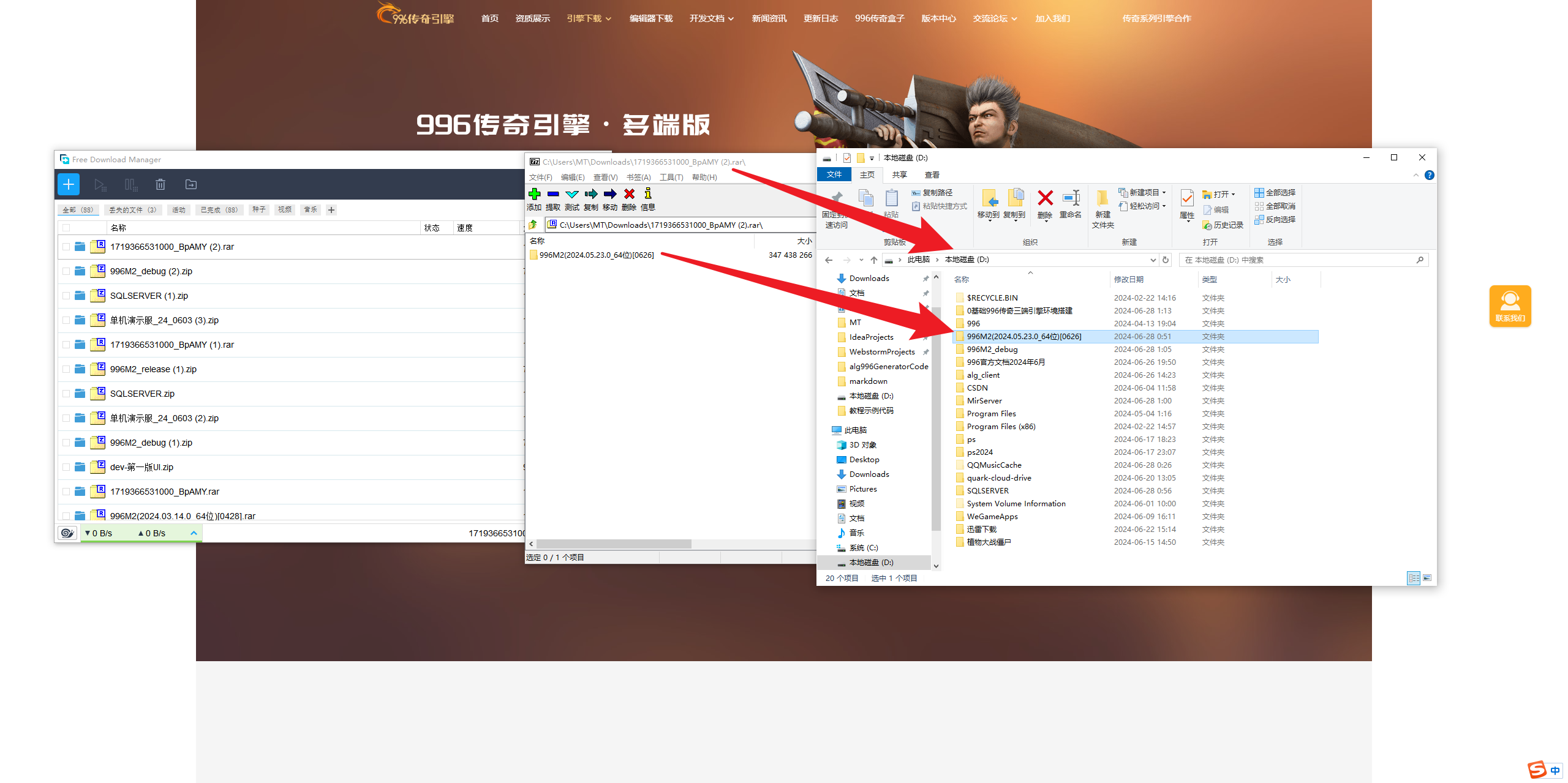The image size is (1568, 783).
Task: Click the Explorer help question mark icon
Action: (x=1430, y=175)
